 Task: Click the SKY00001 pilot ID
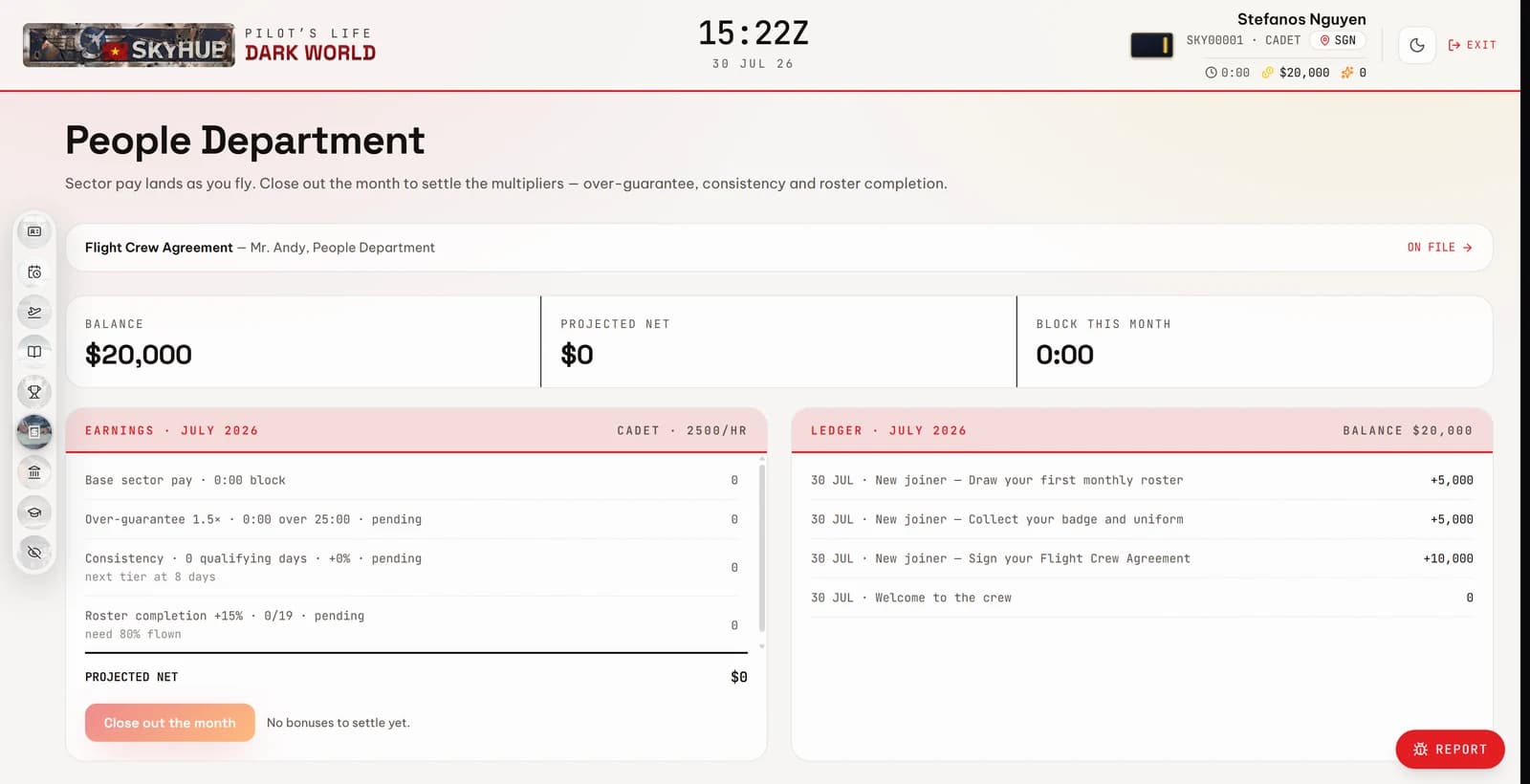click(x=1215, y=40)
